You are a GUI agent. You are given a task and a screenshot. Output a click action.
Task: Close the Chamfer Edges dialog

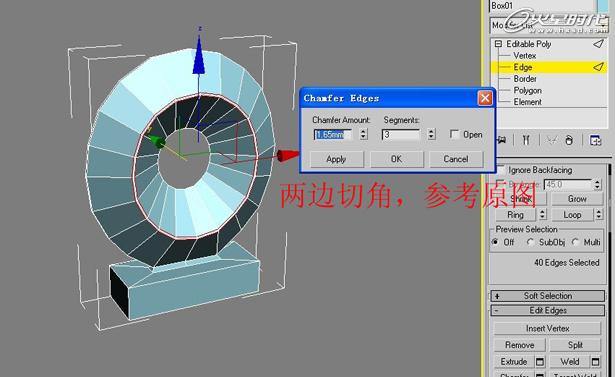[x=485, y=98]
